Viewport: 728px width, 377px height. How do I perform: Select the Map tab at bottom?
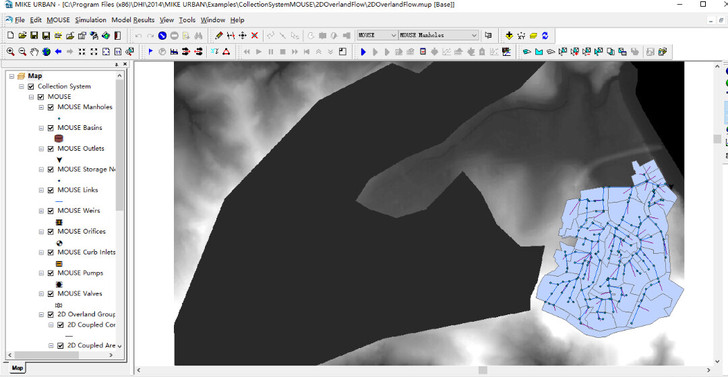[x=17, y=368]
